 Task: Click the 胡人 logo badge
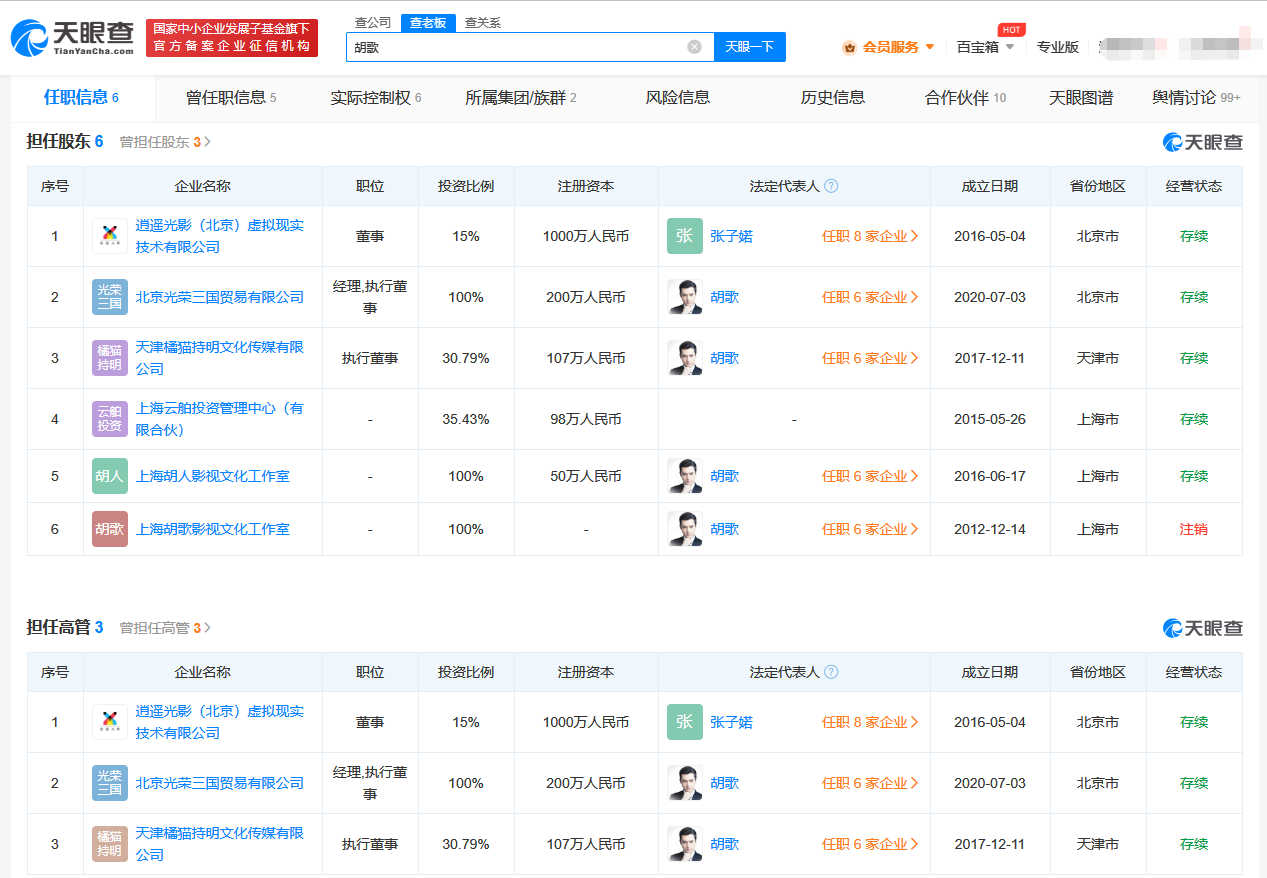click(110, 476)
